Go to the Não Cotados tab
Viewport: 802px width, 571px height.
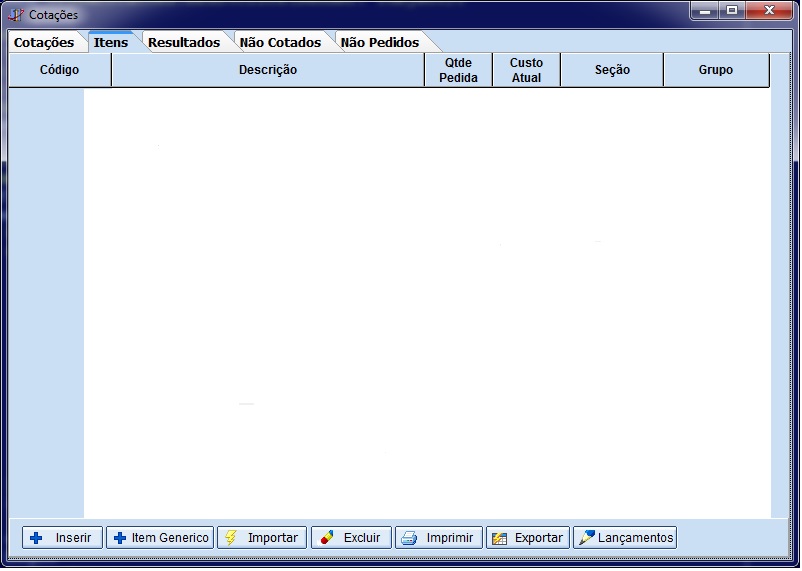point(280,42)
